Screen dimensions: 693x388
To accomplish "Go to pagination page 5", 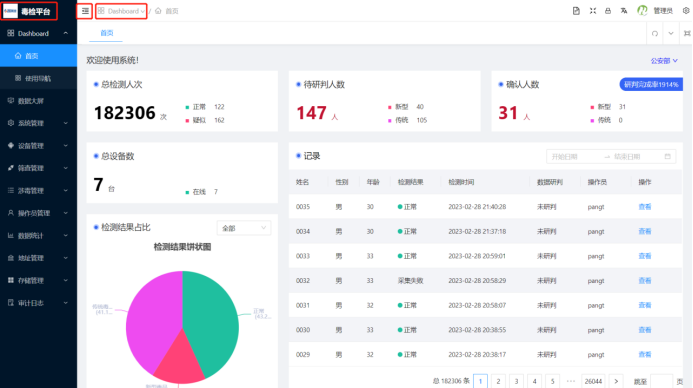I will click(552, 381).
